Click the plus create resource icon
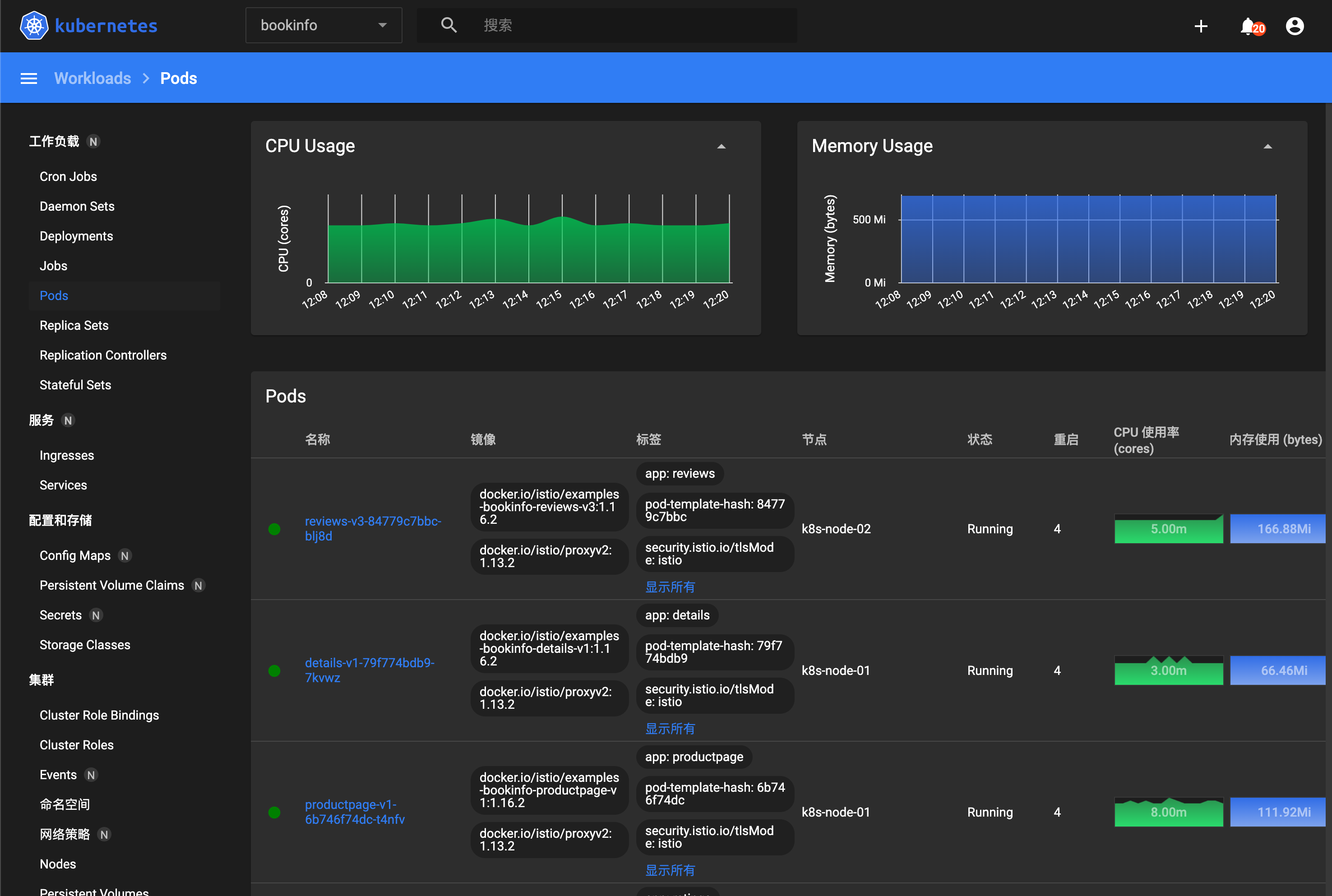 tap(1201, 26)
